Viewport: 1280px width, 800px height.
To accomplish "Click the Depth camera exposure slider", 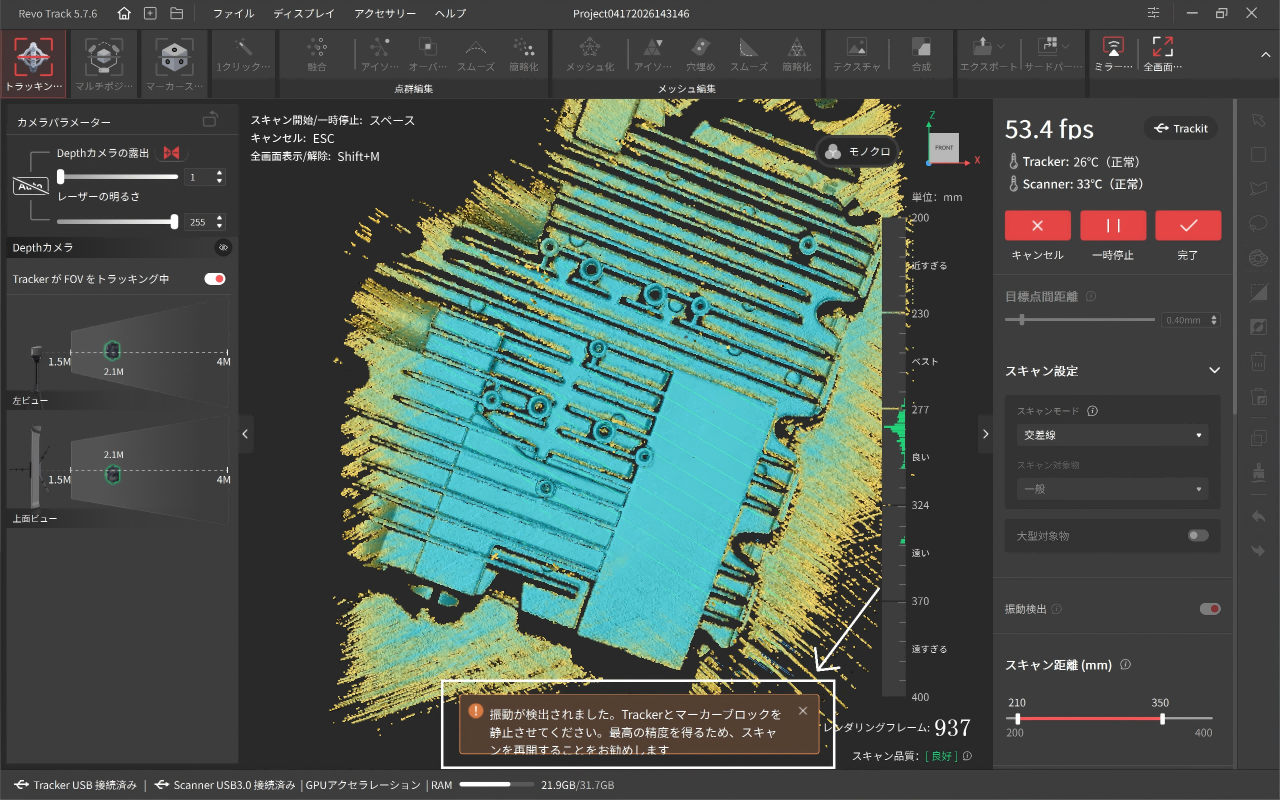I will (x=118, y=177).
